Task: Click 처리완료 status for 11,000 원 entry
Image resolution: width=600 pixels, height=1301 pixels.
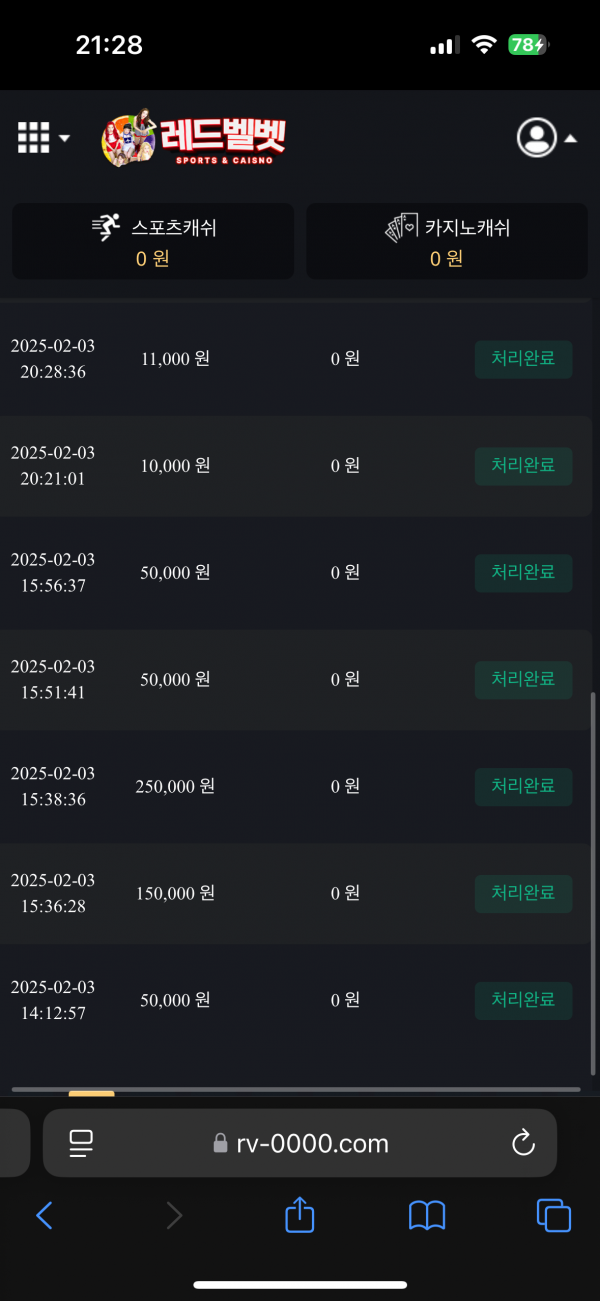Action: 523,359
